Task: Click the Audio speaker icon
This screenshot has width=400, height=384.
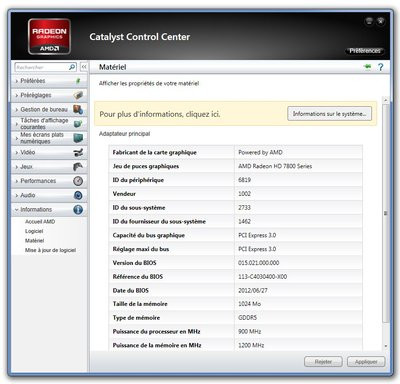Action: [78, 195]
